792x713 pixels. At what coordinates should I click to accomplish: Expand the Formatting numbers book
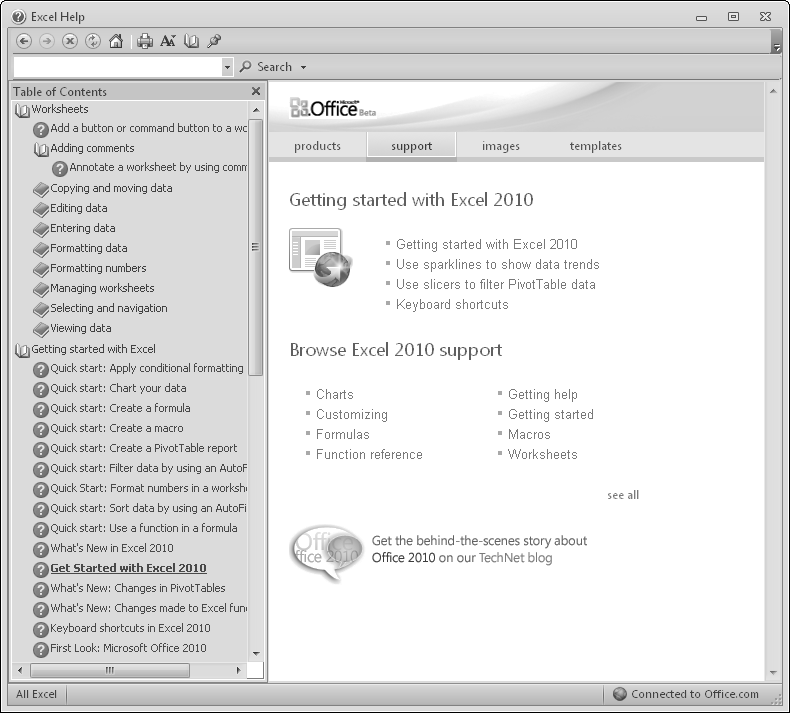click(x=41, y=269)
